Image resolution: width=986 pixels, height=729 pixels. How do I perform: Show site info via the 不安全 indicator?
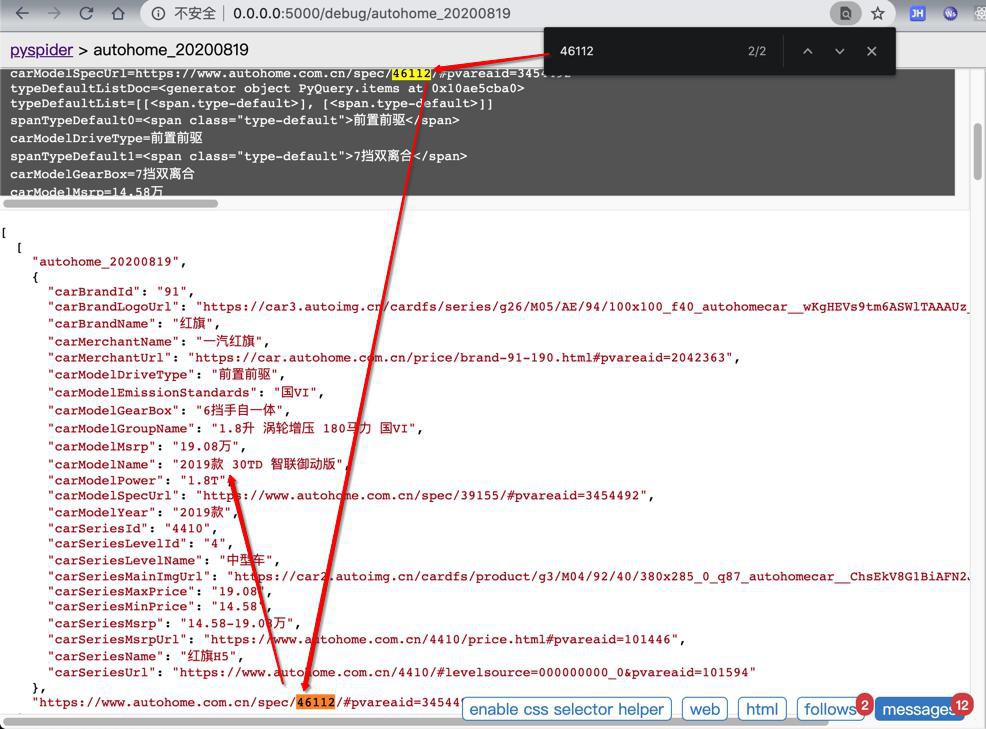(184, 13)
